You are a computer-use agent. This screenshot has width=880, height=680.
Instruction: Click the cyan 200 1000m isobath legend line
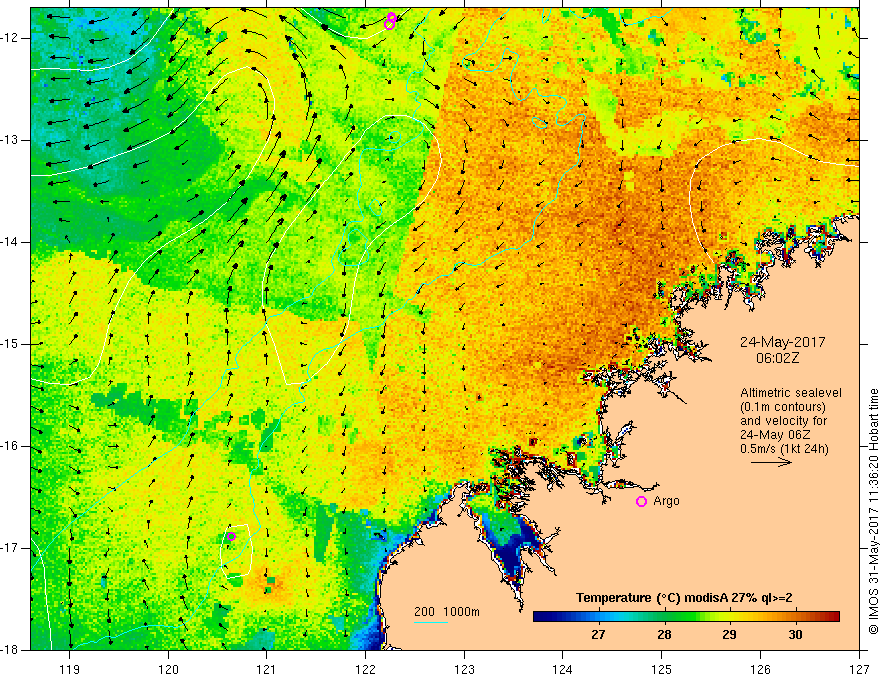click(x=431, y=622)
